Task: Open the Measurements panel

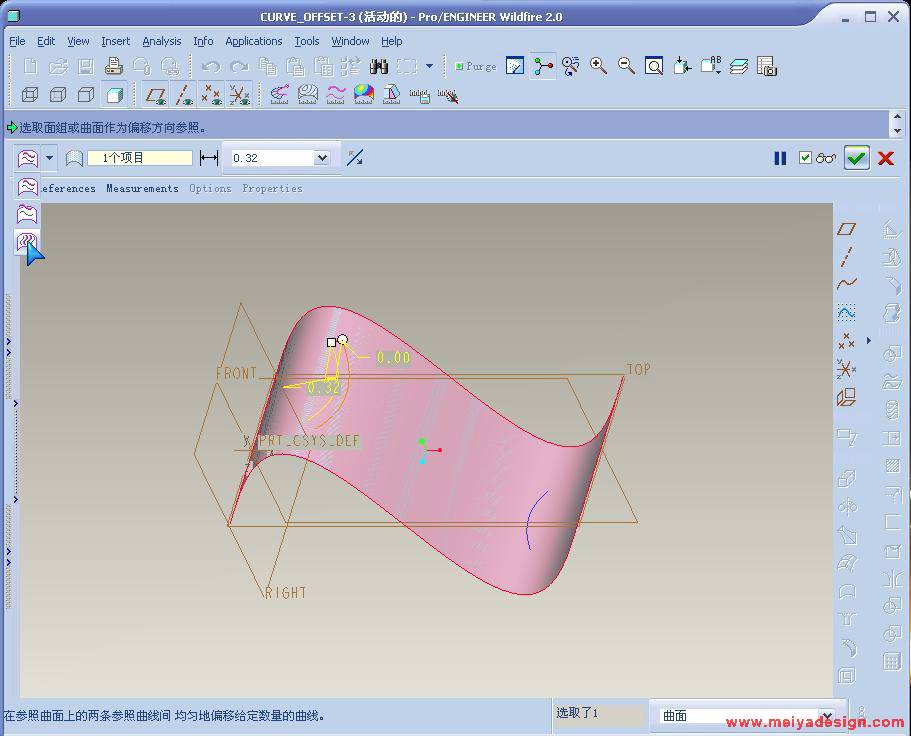Action: tap(142, 188)
